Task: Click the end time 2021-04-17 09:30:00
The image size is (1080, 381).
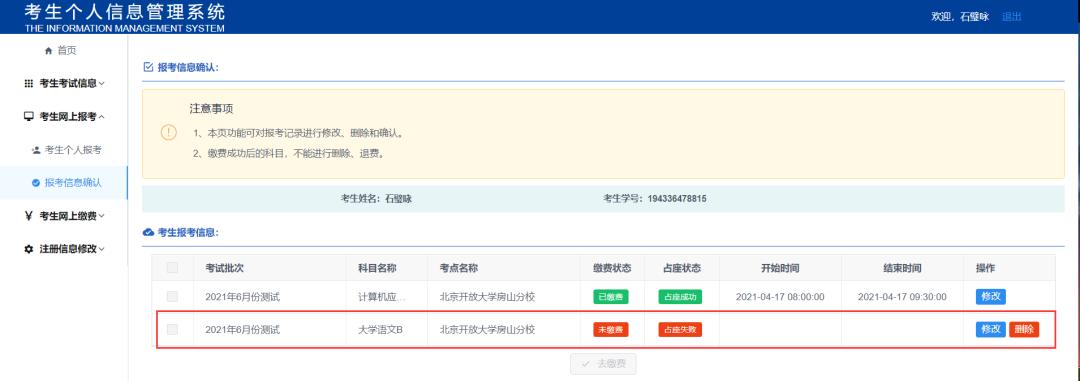Action: (902, 297)
